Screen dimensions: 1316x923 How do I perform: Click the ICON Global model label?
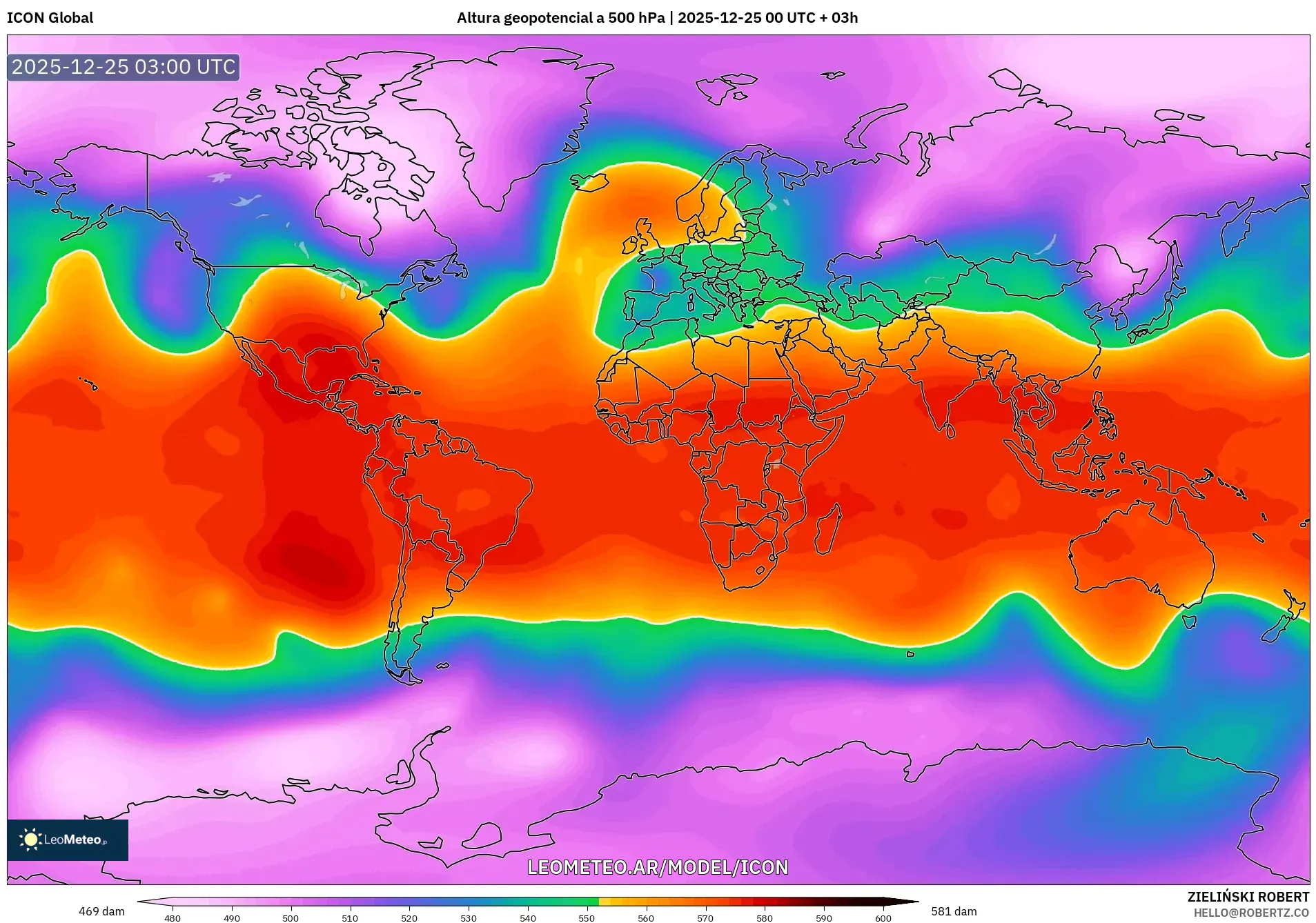pyautogui.click(x=50, y=18)
